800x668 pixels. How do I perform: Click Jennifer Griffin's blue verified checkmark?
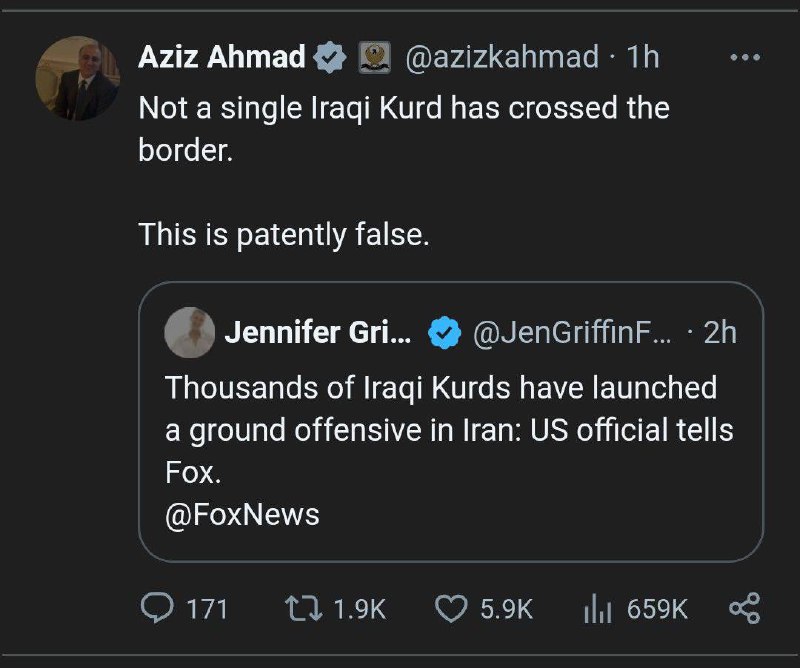point(443,332)
